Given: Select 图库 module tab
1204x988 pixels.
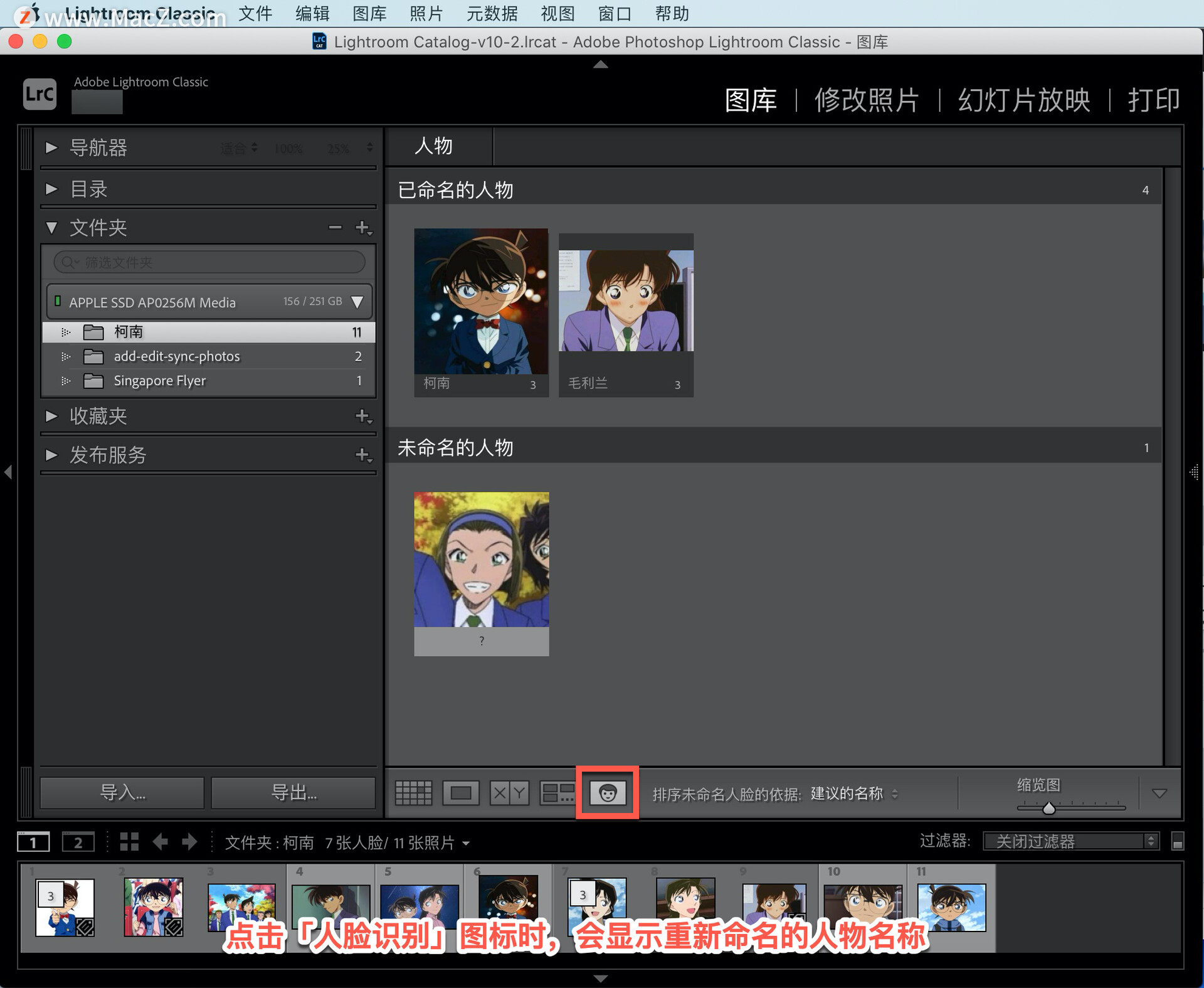Looking at the screenshot, I should point(751,100).
